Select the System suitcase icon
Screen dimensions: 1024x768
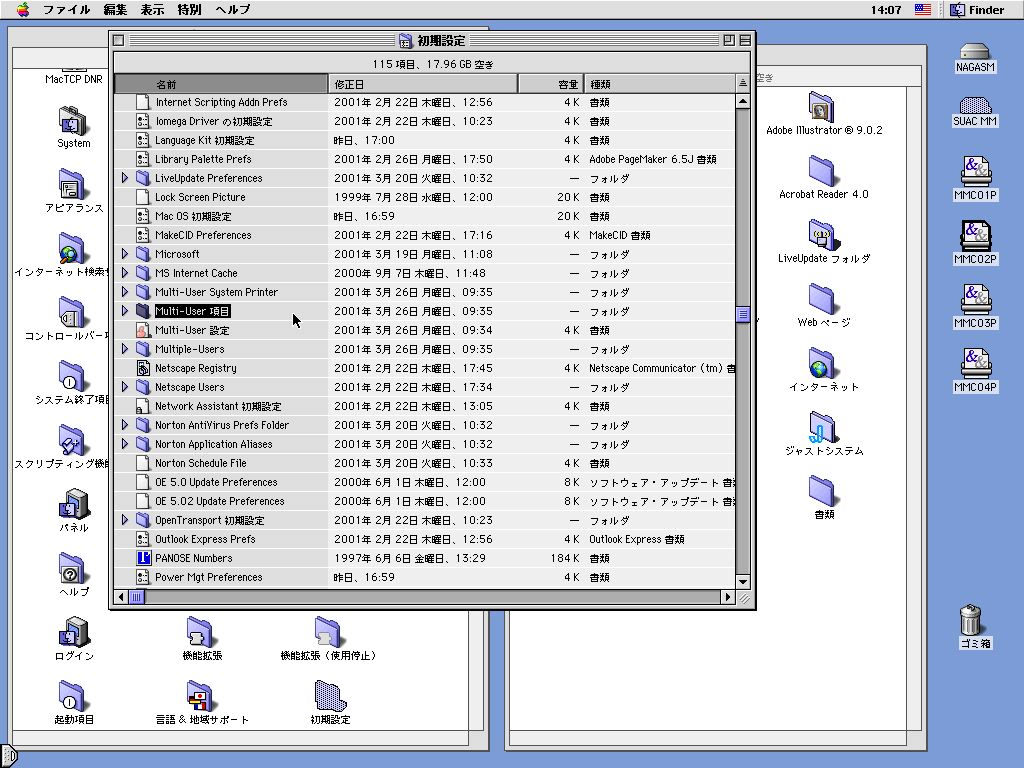[x=72, y=121]
